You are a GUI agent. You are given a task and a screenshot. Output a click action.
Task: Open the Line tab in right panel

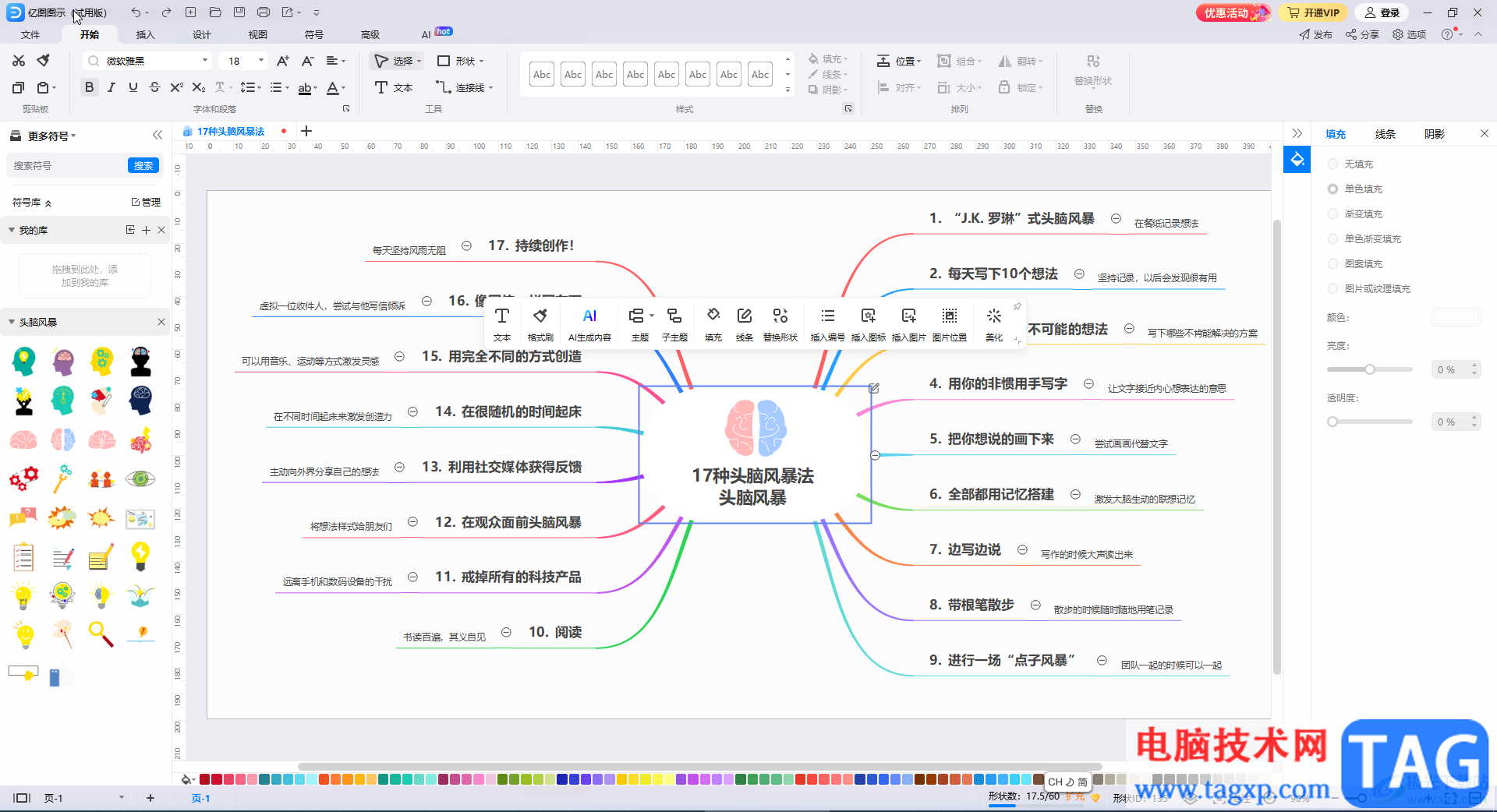coord(1385,134)
